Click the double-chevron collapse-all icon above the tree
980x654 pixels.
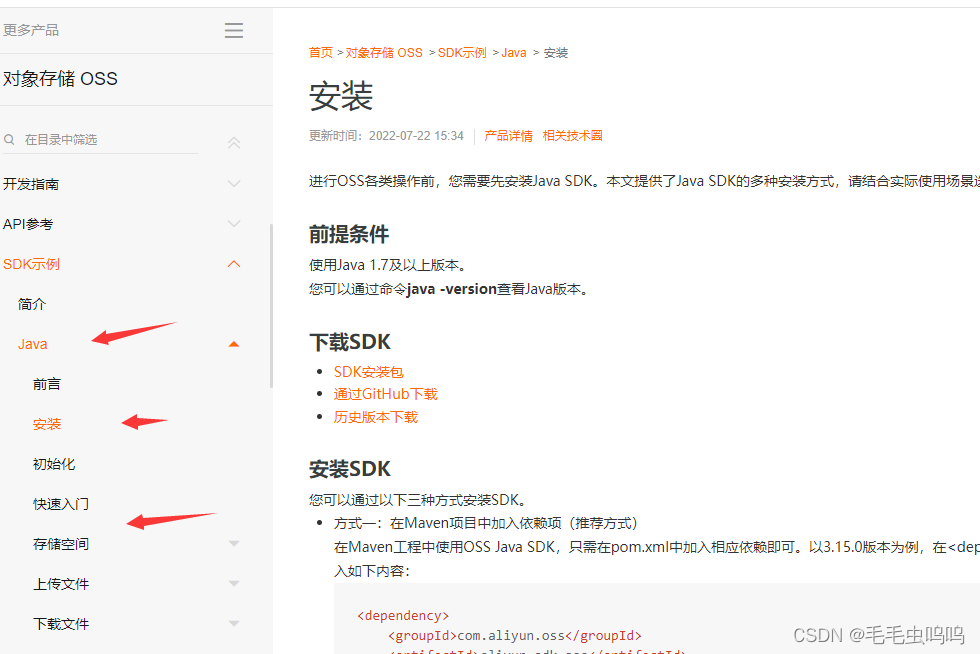tap(233, 143)
